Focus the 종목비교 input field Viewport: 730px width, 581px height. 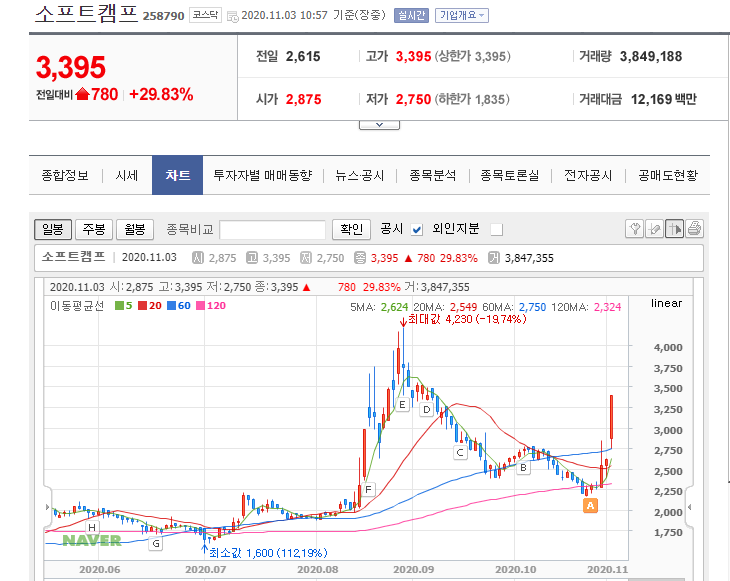272,230
